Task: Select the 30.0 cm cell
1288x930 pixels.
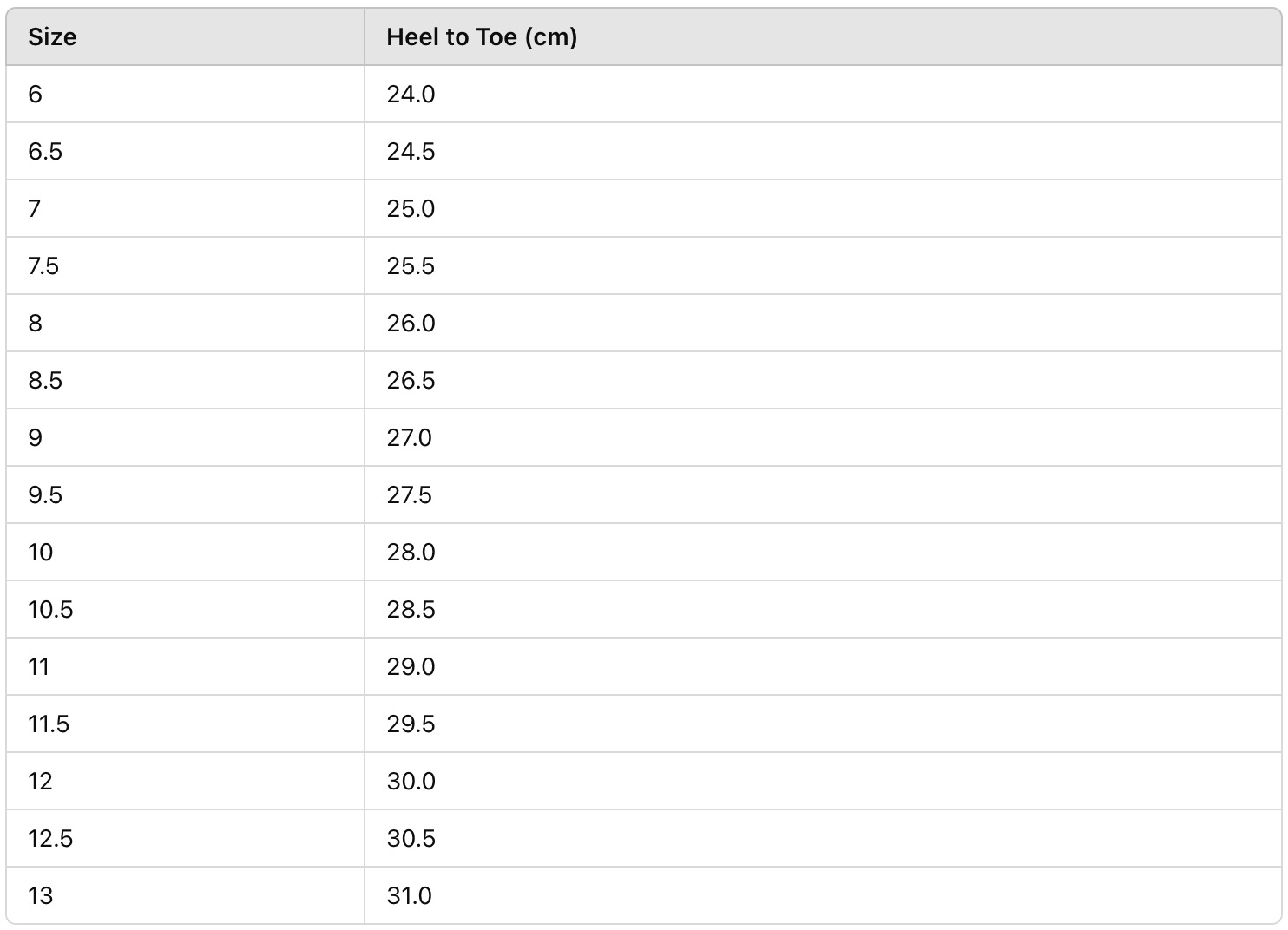Action: click(411, 781)
